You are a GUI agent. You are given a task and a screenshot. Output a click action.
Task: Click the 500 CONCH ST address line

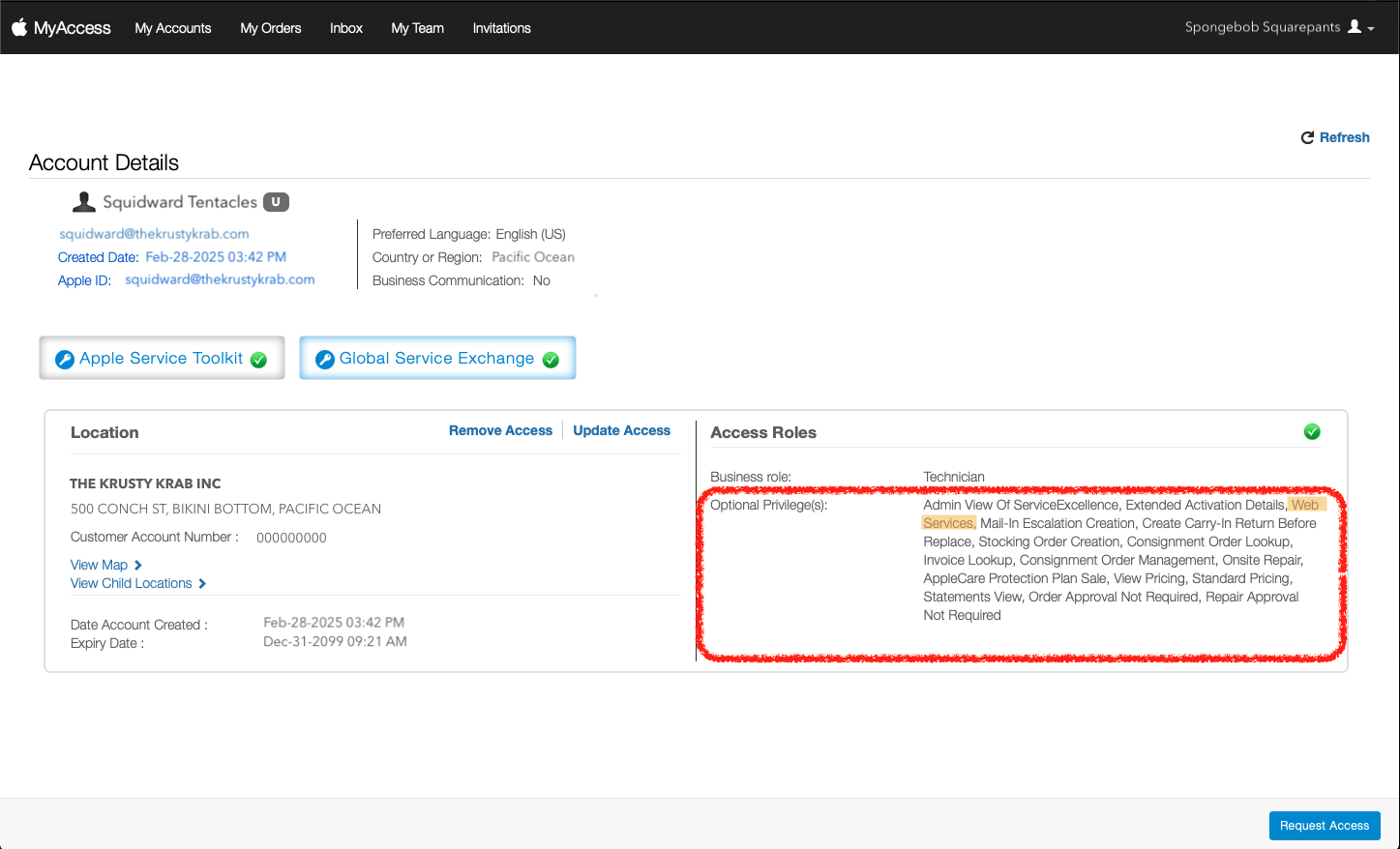225,509
